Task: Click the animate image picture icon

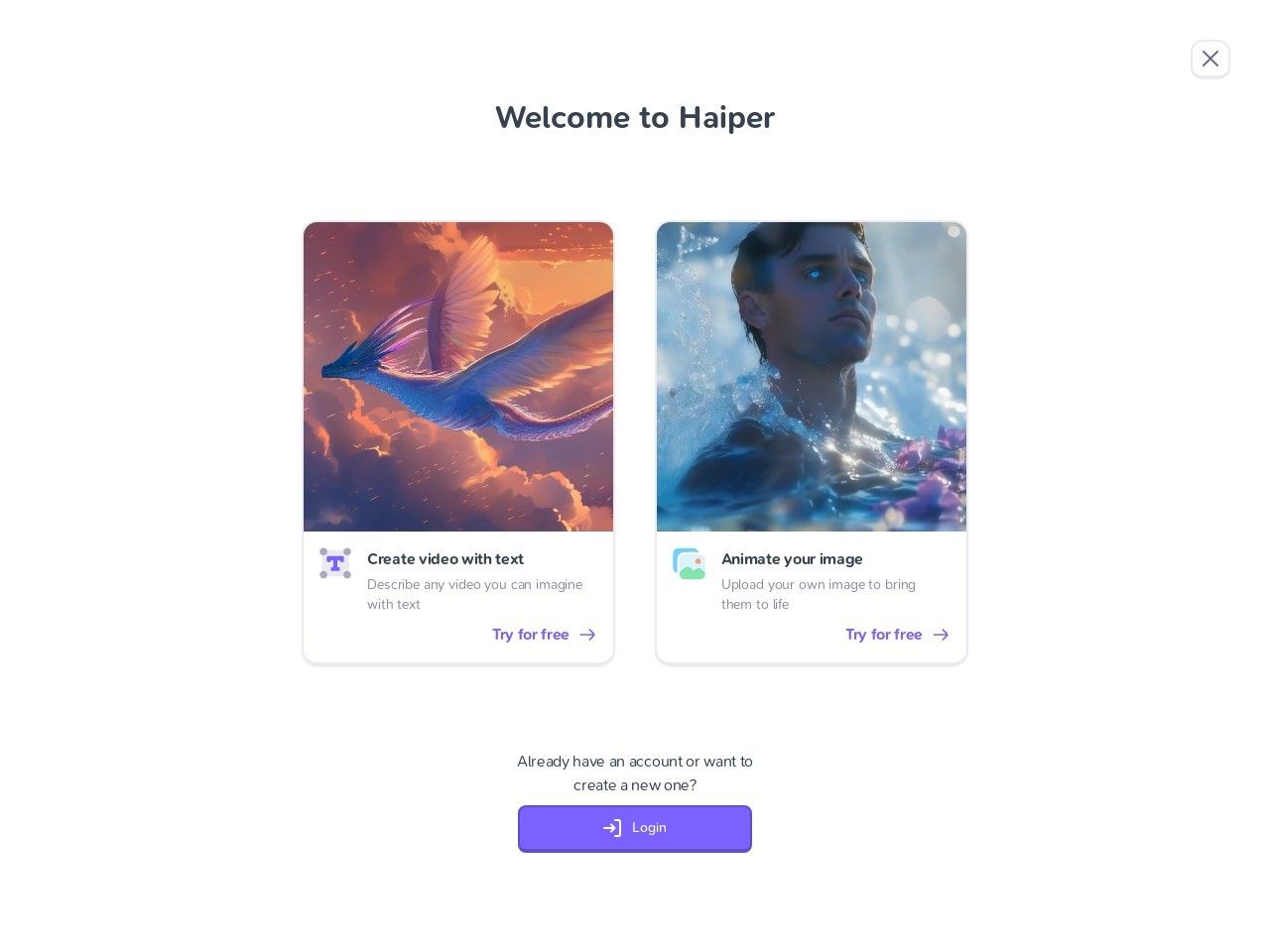Action: 689,563
